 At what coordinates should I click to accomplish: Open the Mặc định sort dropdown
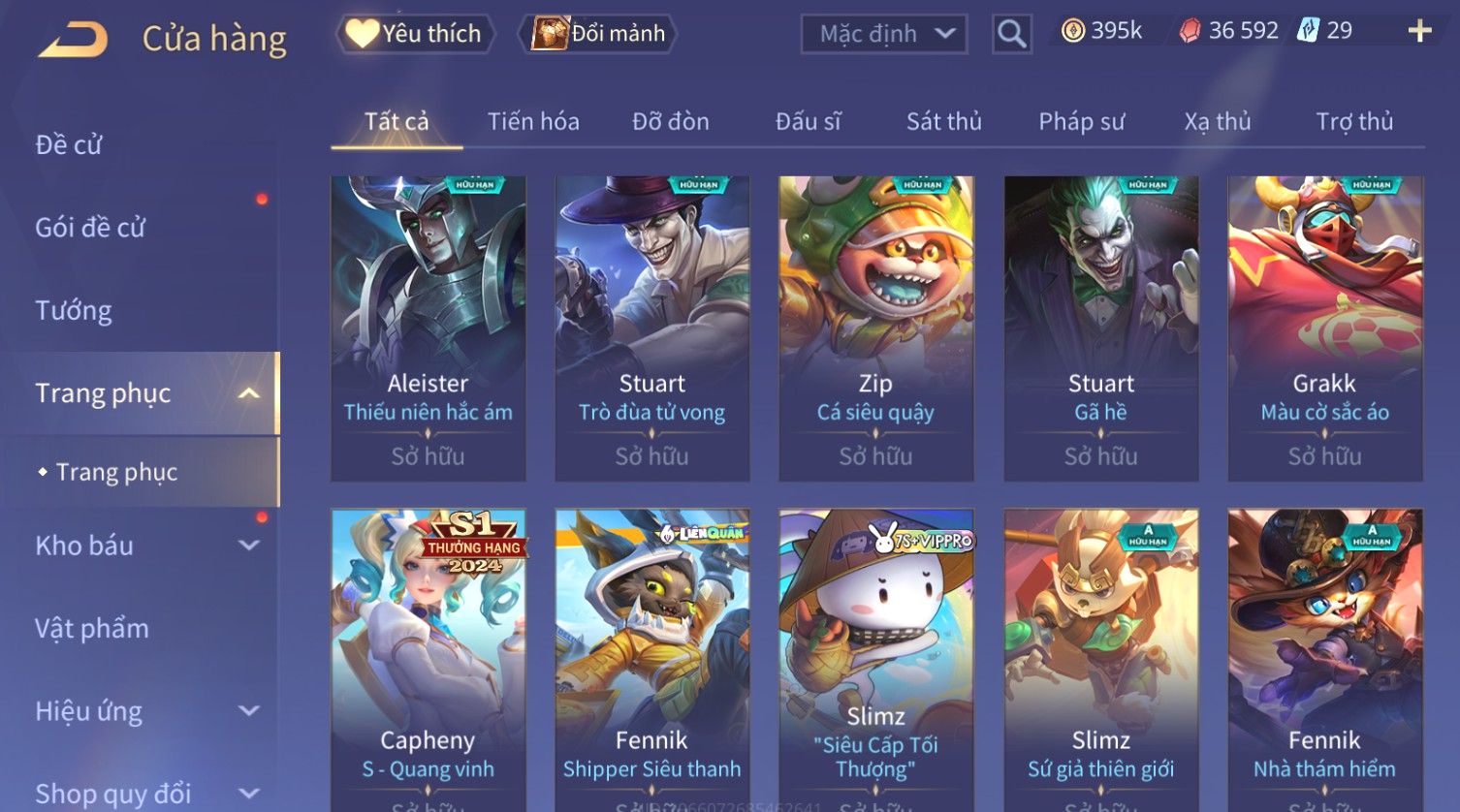(884, 34)
